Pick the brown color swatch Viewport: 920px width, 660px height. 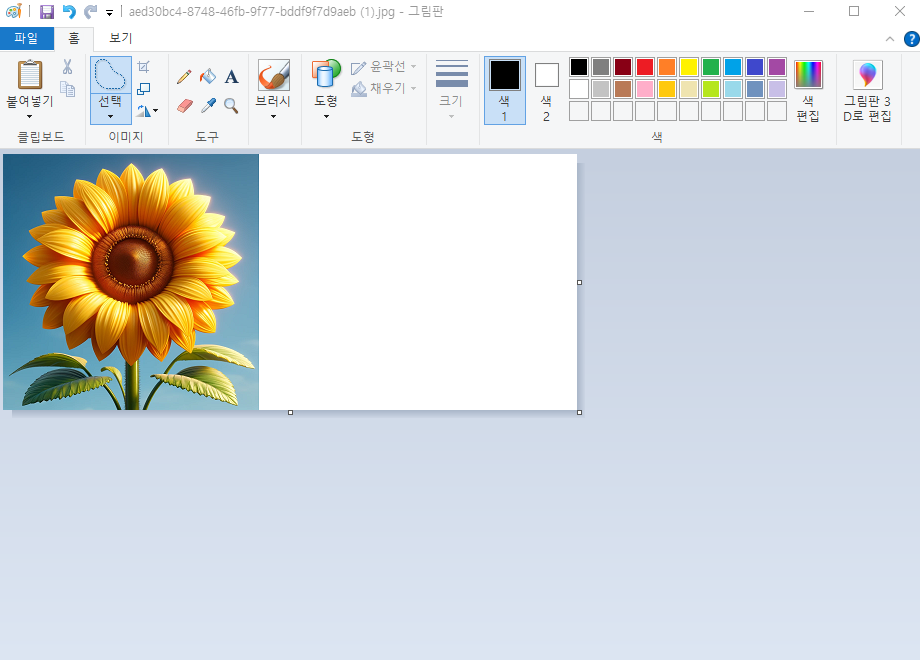623,89
